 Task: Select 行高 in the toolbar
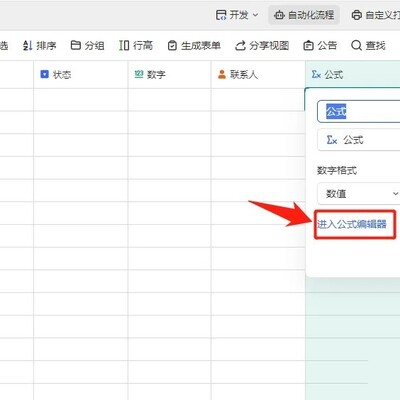click(136, 45)
